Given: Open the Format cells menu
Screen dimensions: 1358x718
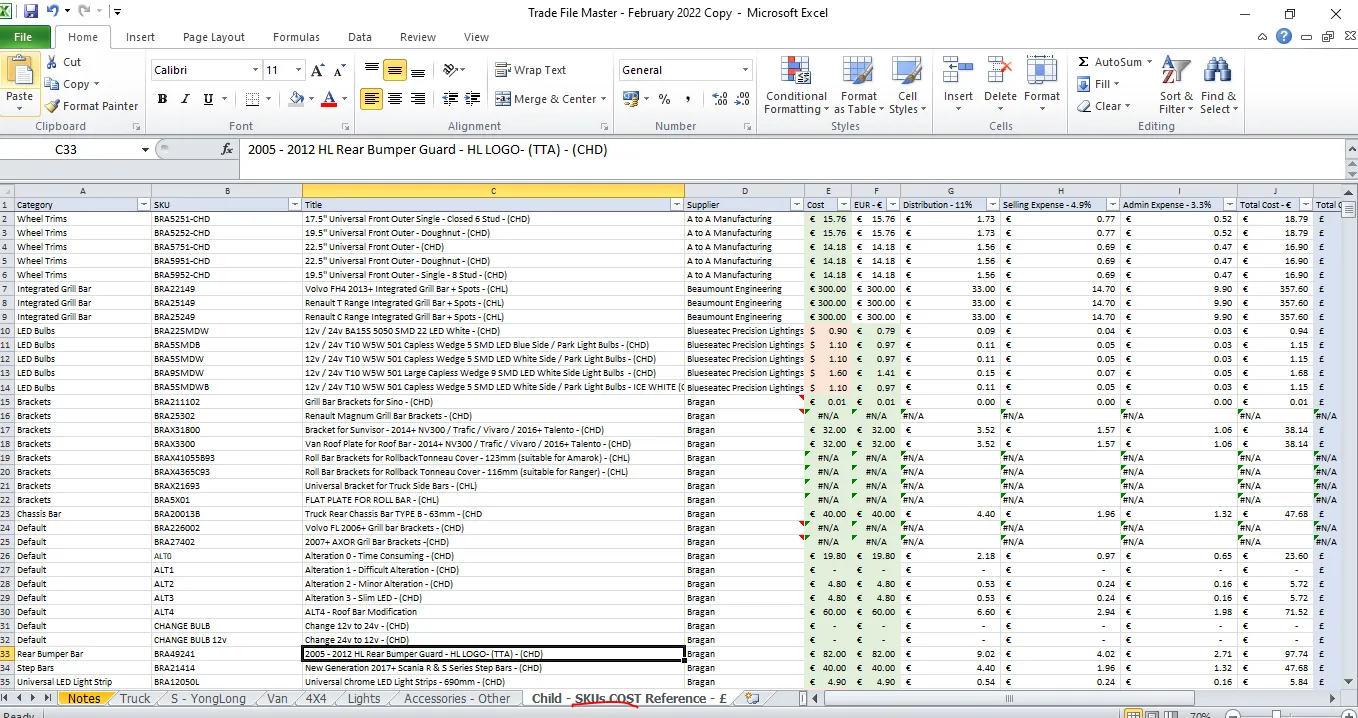Looking at the screenshot, I should coord(1042,86).
